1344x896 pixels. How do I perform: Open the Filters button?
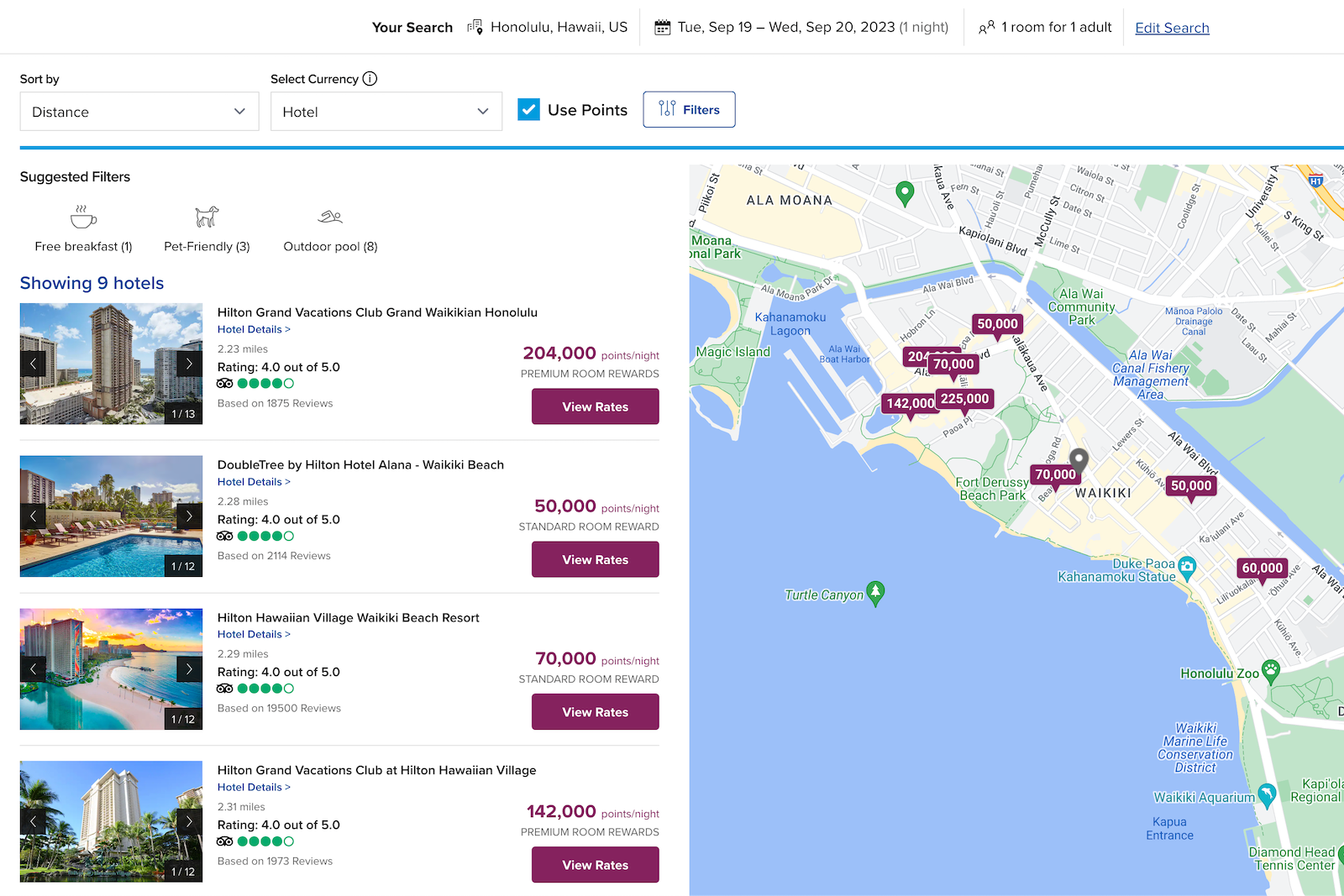689,109
